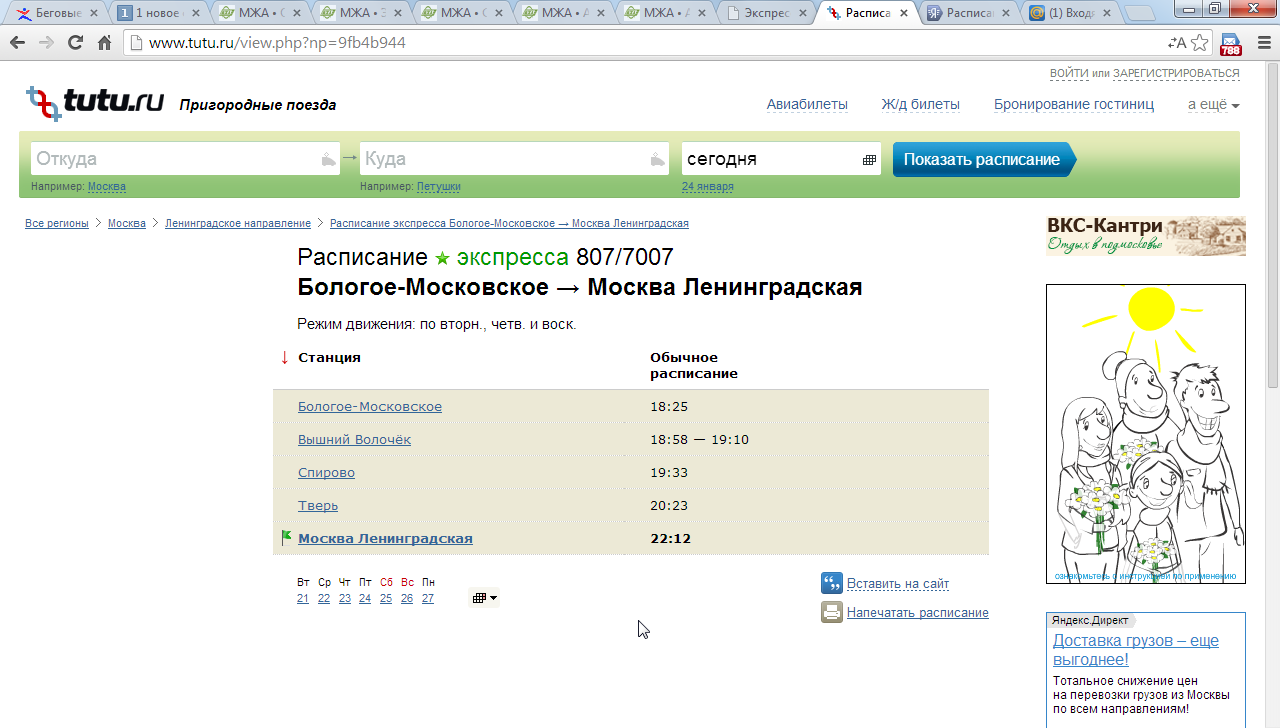Open the calendar dropdown below weekdays

pos(484,598)
